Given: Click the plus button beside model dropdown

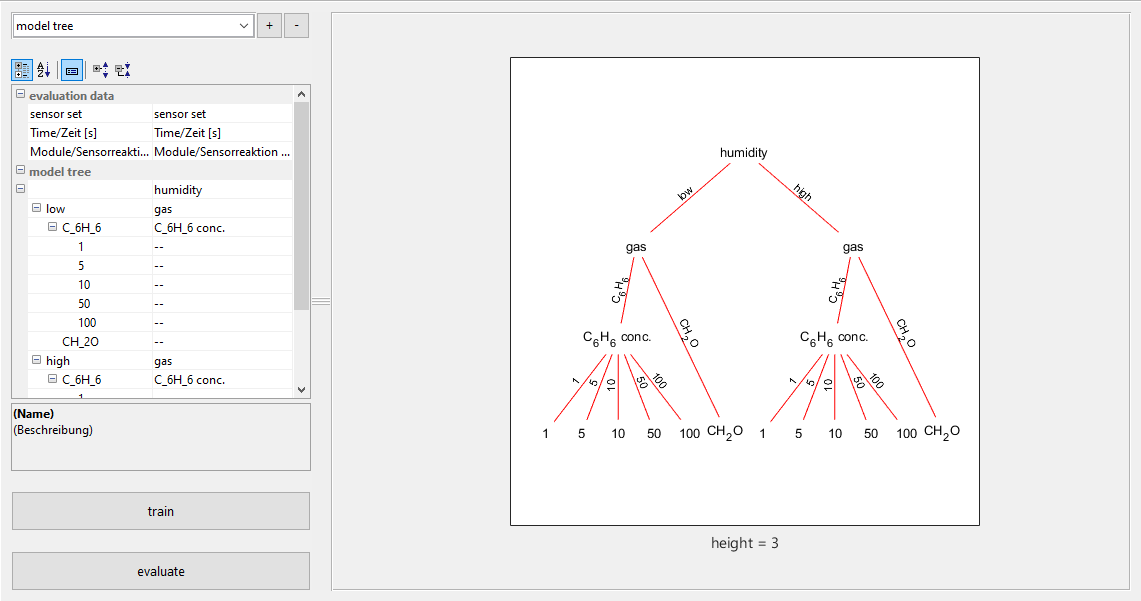Looking at the screenshot, I should click(269, 26).
